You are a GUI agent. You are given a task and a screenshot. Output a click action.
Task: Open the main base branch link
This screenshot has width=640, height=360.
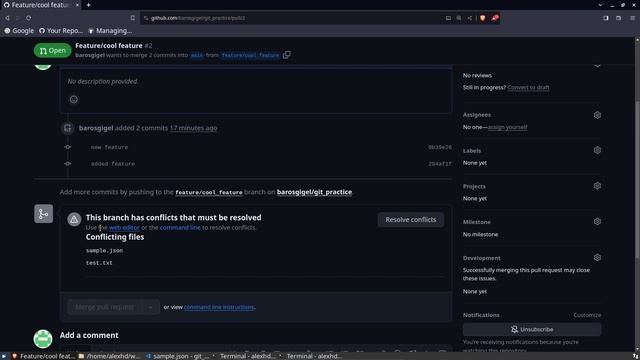click(196, 55)
